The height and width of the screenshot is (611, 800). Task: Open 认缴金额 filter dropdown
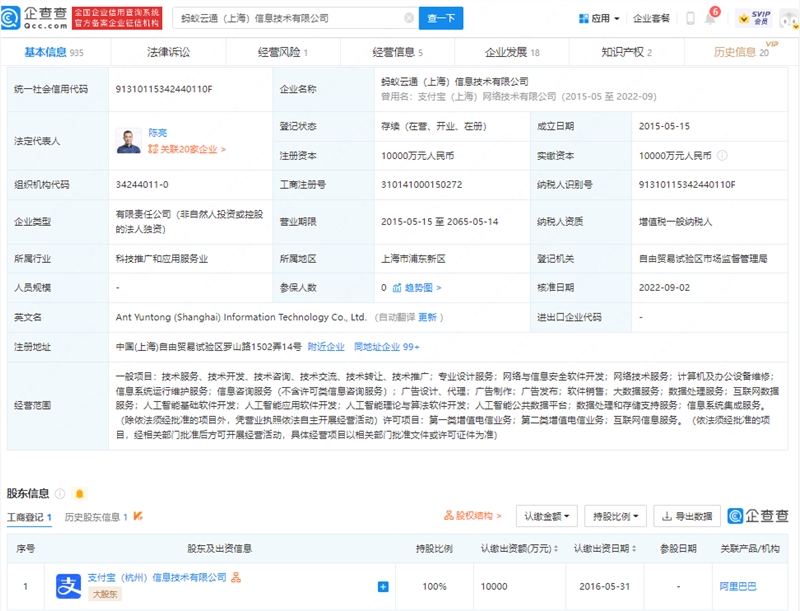(x=546, y=516)
